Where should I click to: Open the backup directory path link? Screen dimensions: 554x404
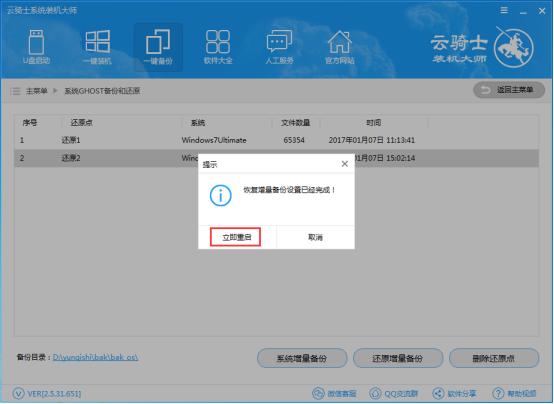pyautogui.click(x=95, y=357)
